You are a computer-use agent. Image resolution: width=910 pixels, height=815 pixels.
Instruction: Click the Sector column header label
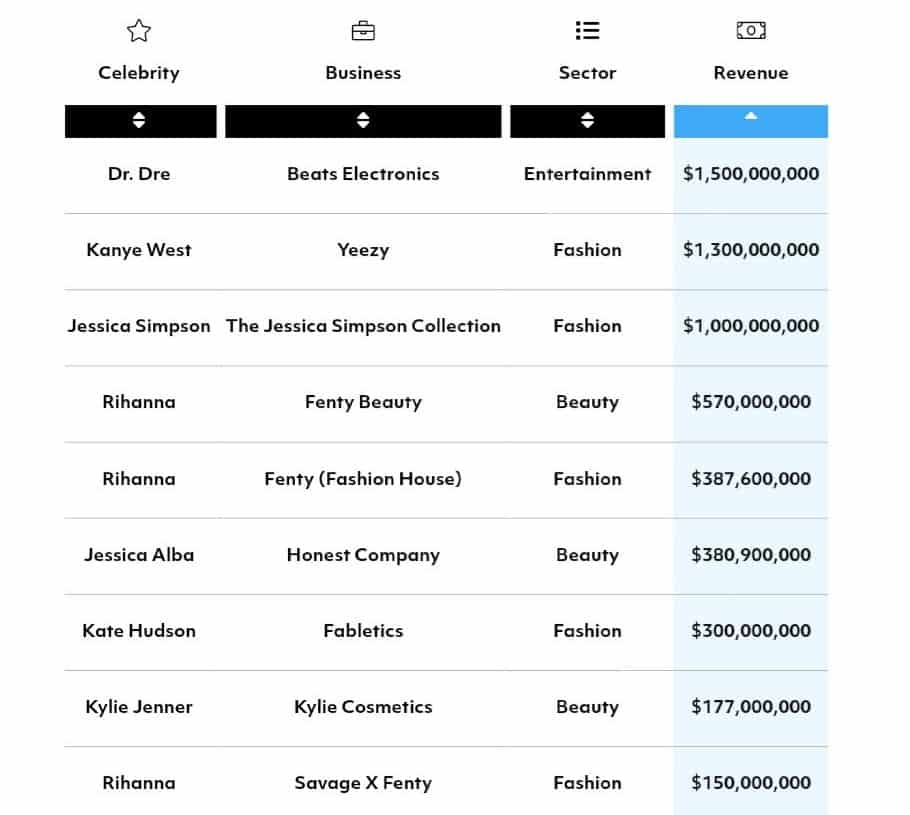(x=587, y=73)
